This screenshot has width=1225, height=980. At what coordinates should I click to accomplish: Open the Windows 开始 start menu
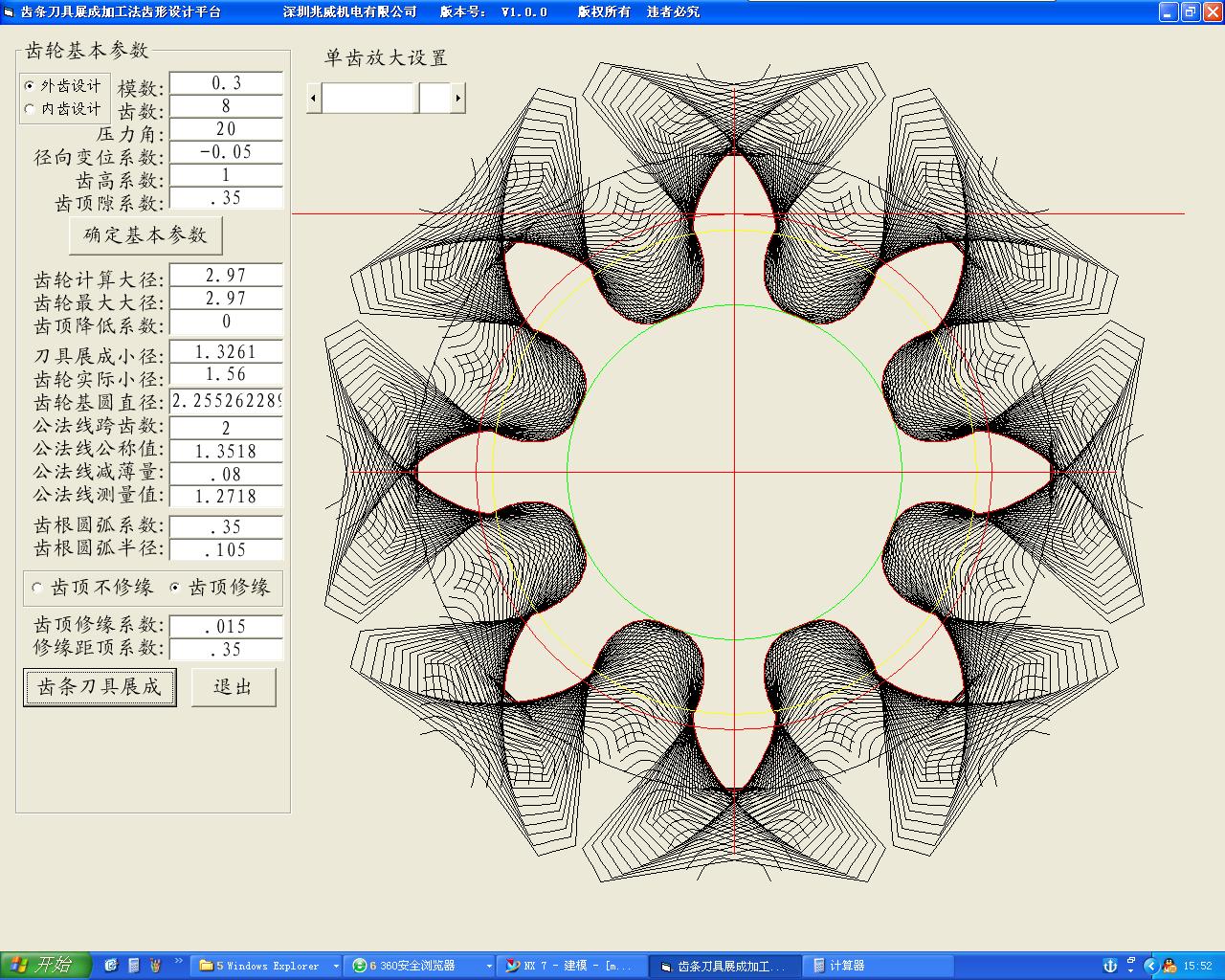click(x=45, y=965)
